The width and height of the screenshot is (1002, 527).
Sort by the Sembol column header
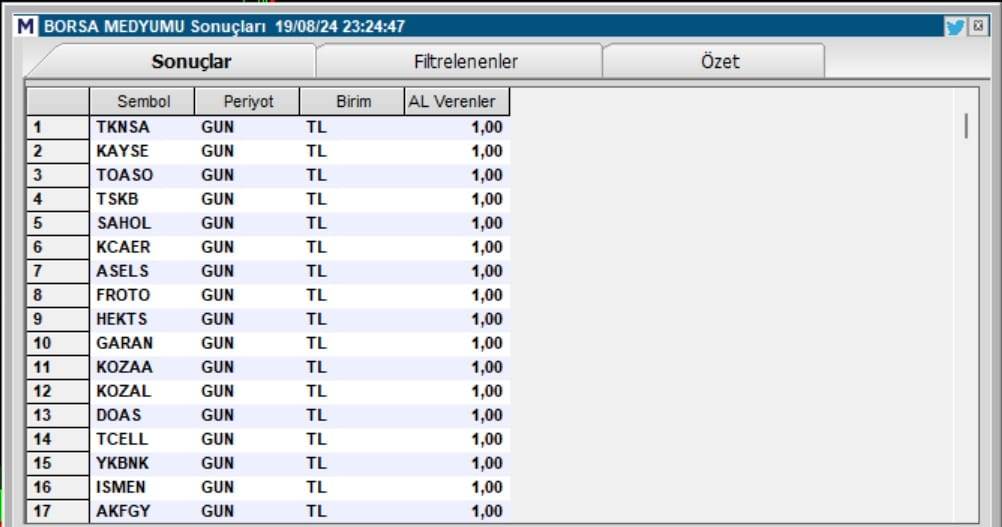[143, 102]
